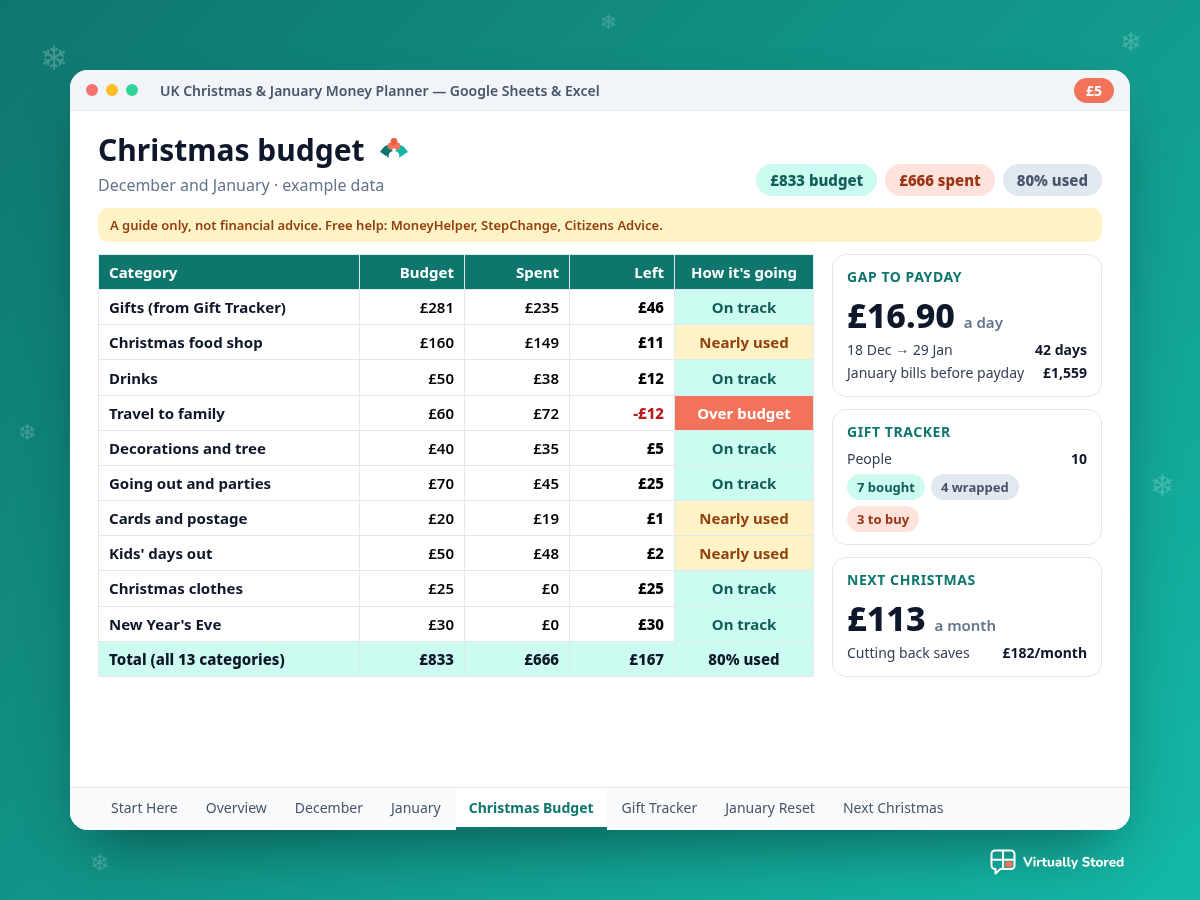Screen dimensions: 1200x900
Task: Click Nearly used for Christmas food shop
Action: pos(744,342)
